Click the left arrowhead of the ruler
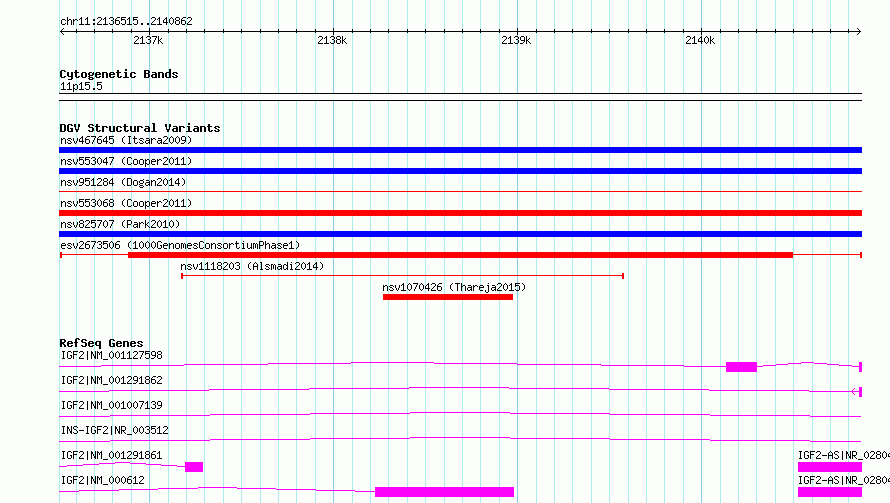 62,32
